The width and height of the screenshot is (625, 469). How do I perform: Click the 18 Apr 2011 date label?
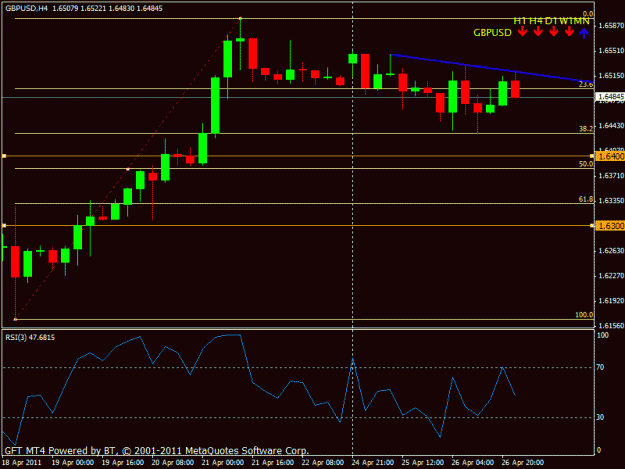click(x=21, y=463)
